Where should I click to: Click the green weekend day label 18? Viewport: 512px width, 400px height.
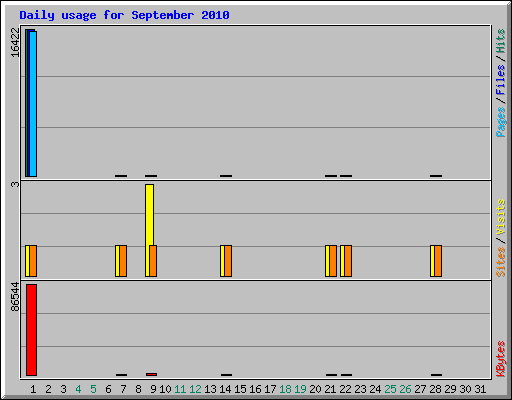click(x=285, y=389)
